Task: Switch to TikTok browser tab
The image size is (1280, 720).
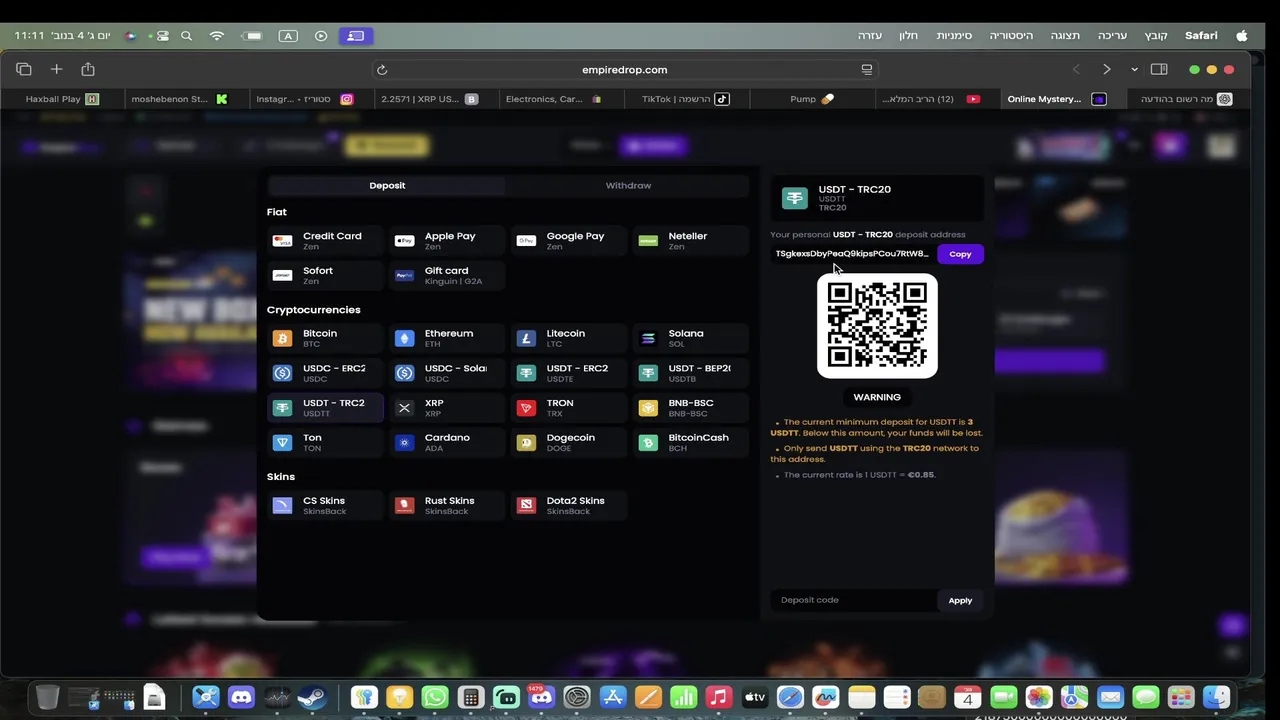Action: pos(686,99)
